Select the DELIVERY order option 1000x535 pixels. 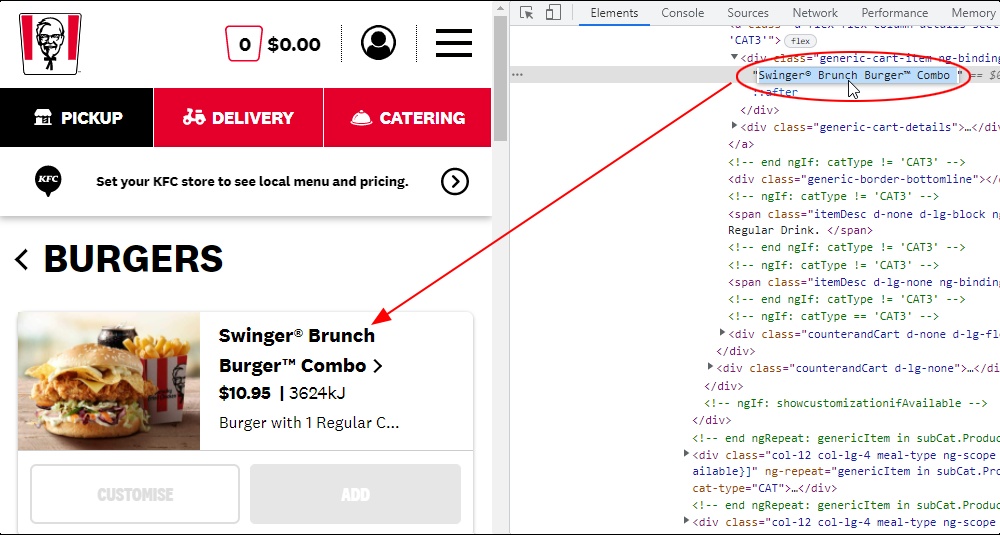pyautogui.click(x=239, y=117)
